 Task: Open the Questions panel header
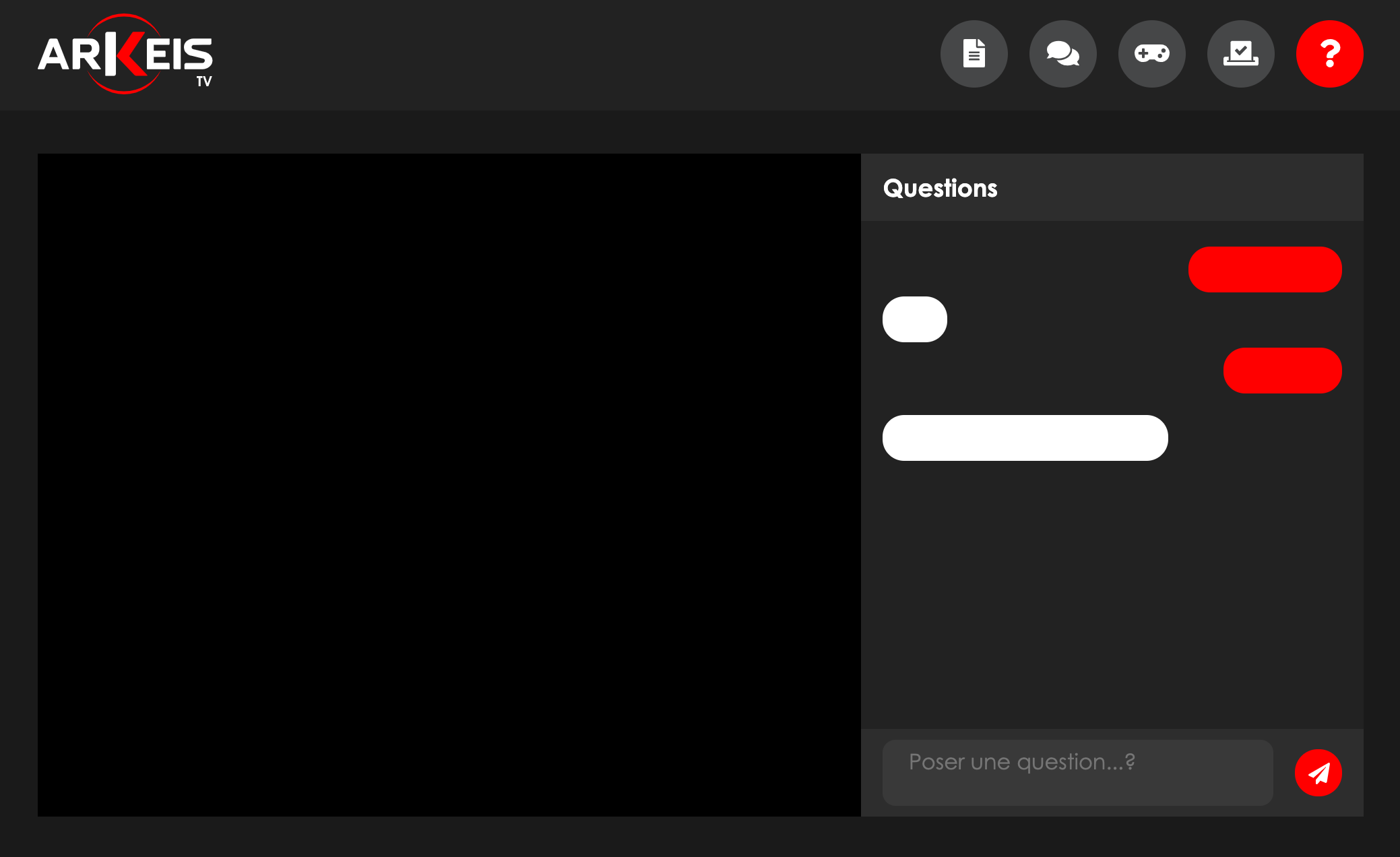pos(940,188)
